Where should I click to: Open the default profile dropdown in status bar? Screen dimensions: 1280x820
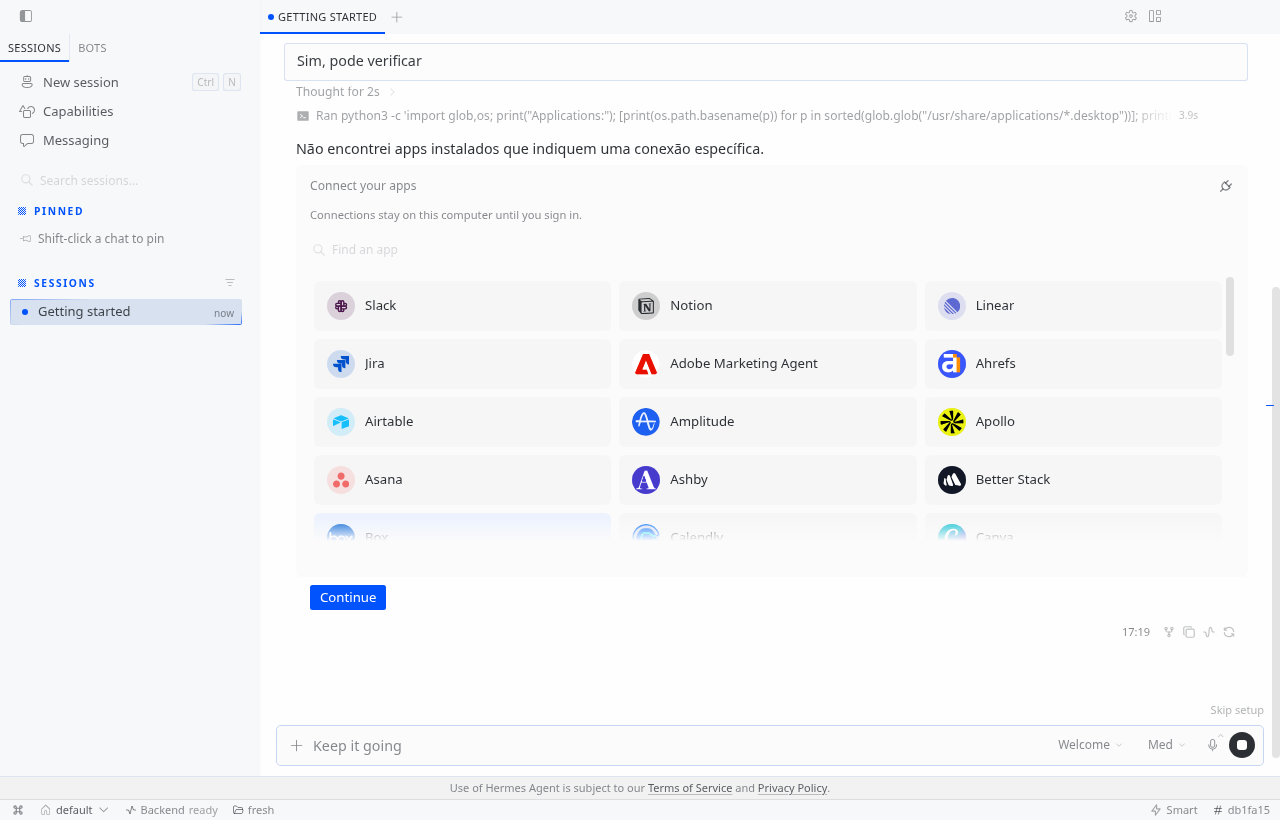coord(74,810)
